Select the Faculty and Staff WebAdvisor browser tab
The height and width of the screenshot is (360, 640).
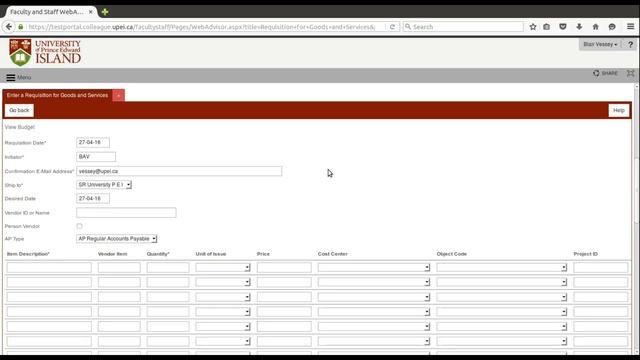(47, 12)
